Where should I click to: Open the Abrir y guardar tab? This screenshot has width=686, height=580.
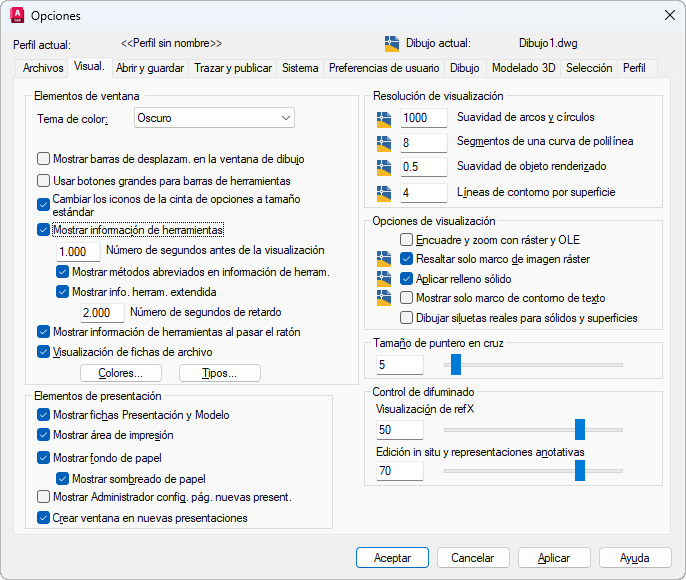tap(150, 68)
